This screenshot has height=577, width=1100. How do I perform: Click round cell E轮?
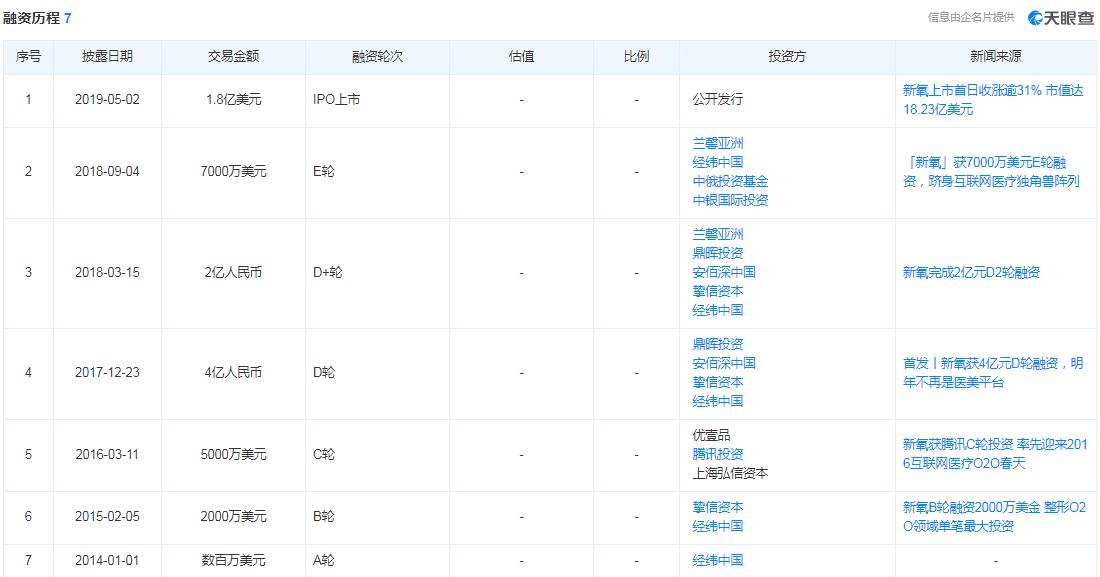click(x=323, y=171)
